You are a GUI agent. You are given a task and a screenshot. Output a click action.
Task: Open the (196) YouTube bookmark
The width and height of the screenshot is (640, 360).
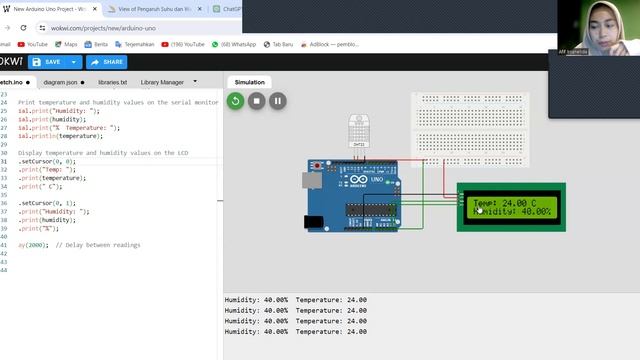tap(183, 44)
